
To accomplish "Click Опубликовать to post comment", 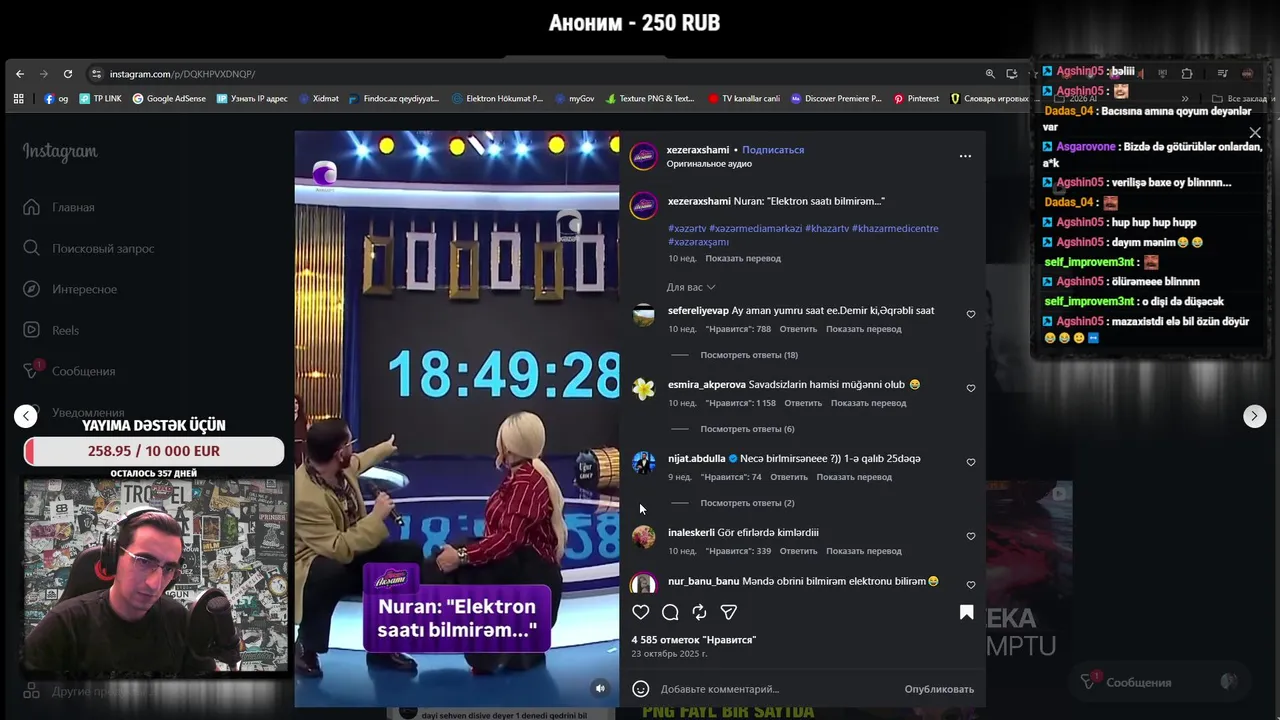I will coord(939,689).
